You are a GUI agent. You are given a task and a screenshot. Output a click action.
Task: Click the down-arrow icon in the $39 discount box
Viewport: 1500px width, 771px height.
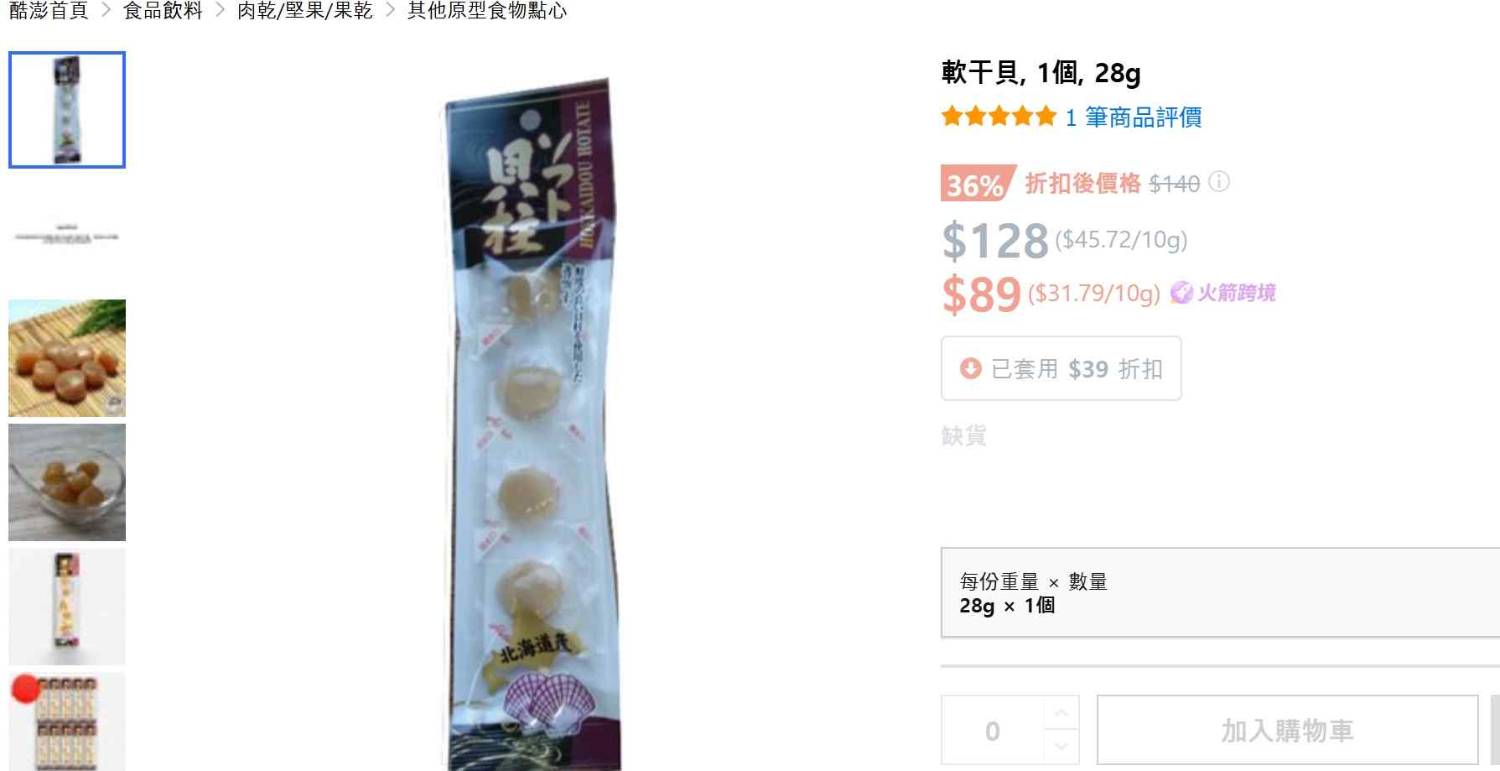tap(970, 369)
